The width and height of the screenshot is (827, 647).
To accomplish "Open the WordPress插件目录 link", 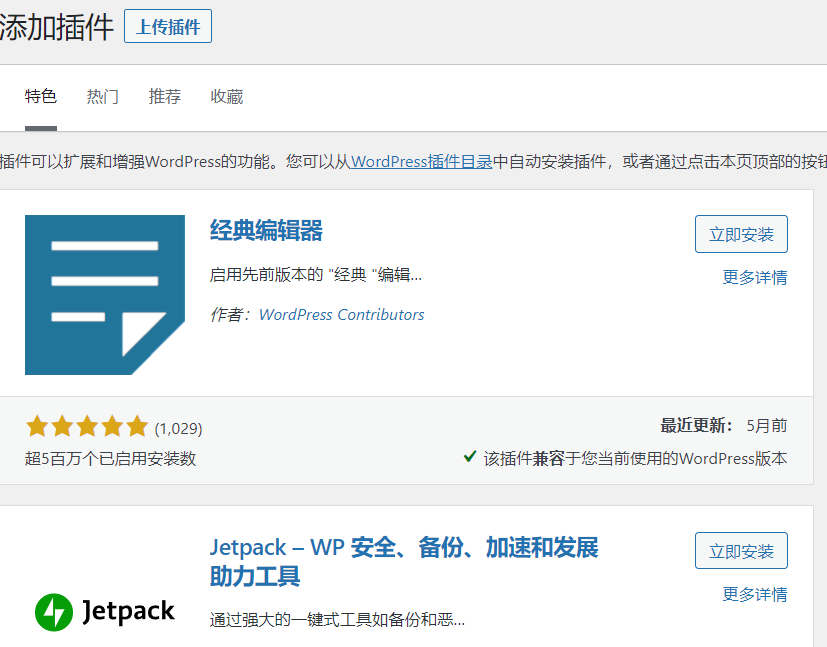I will click(421, 161).
